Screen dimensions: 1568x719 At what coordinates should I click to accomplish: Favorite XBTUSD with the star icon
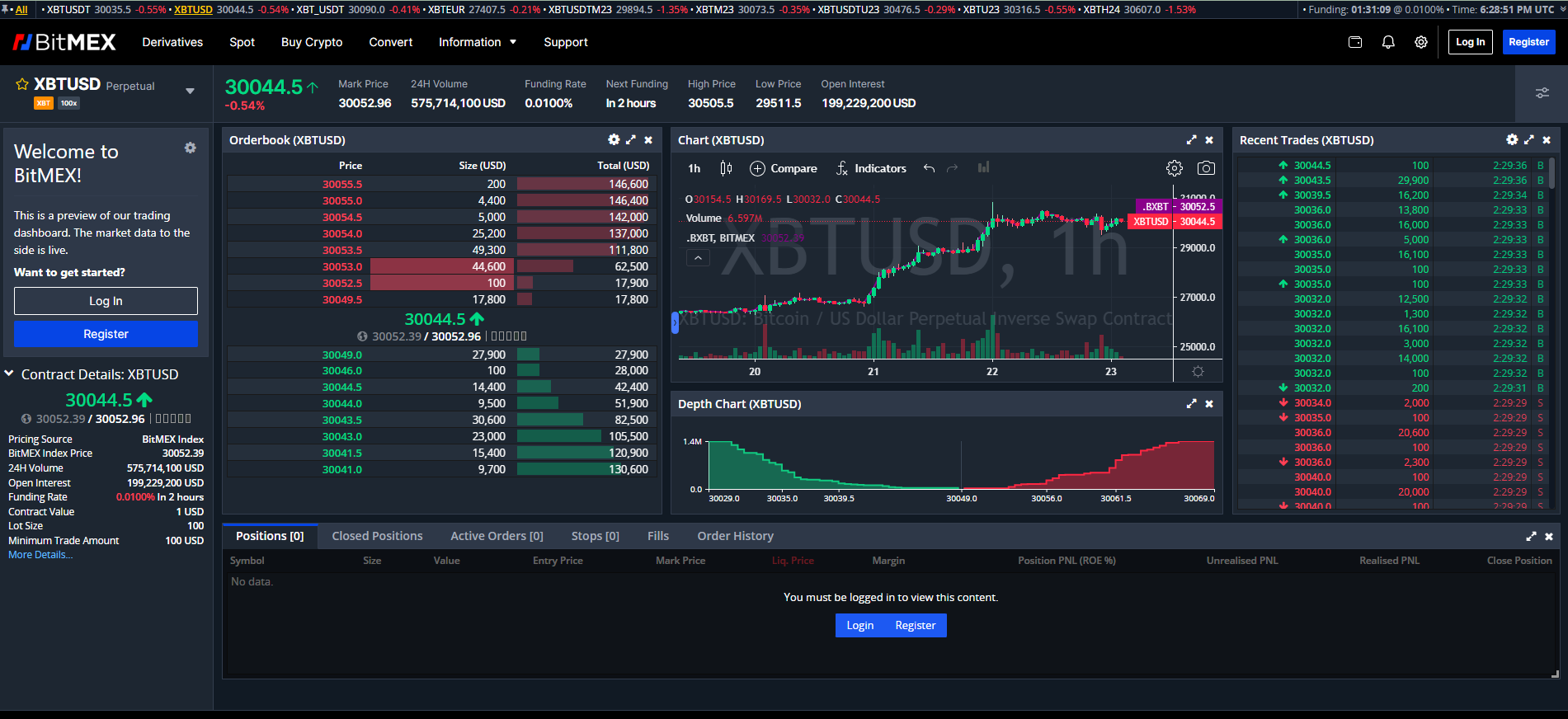pyautogui.click(x=22, y=85)
